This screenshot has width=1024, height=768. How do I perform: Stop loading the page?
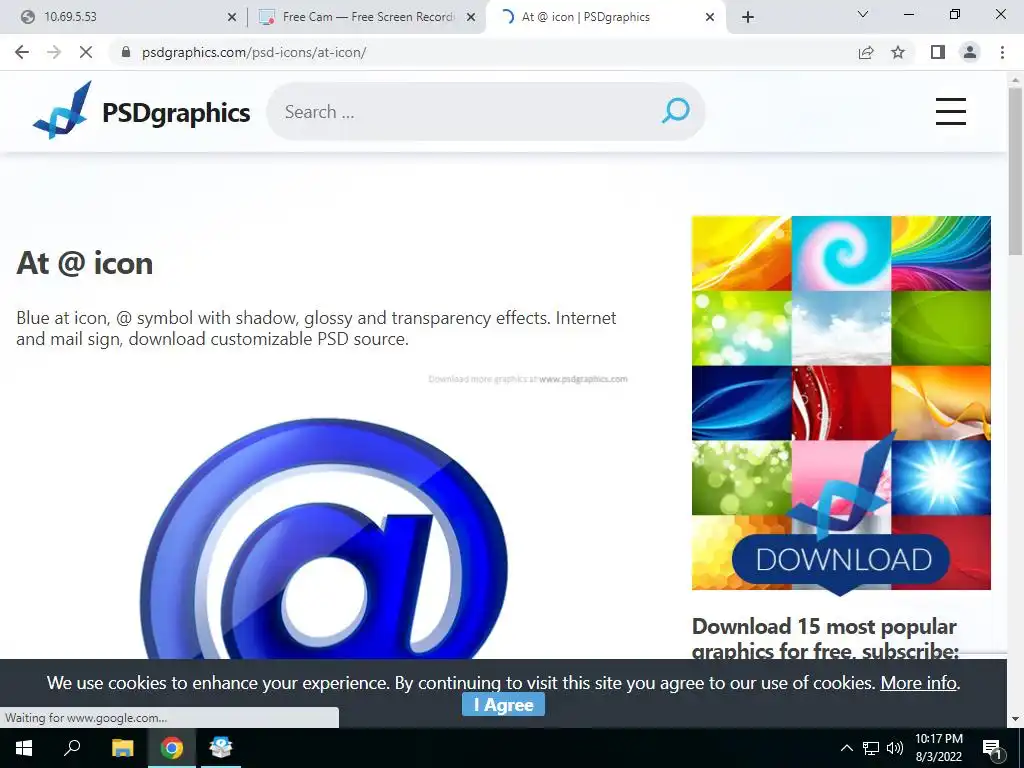(x=86, y=52)
